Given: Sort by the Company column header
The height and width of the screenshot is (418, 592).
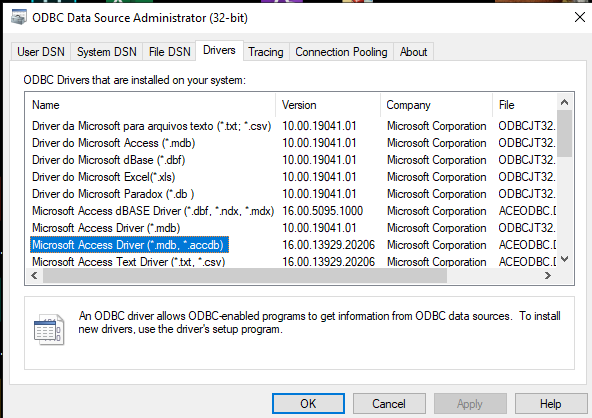Looking at the screenshot, I should [436, 105].
